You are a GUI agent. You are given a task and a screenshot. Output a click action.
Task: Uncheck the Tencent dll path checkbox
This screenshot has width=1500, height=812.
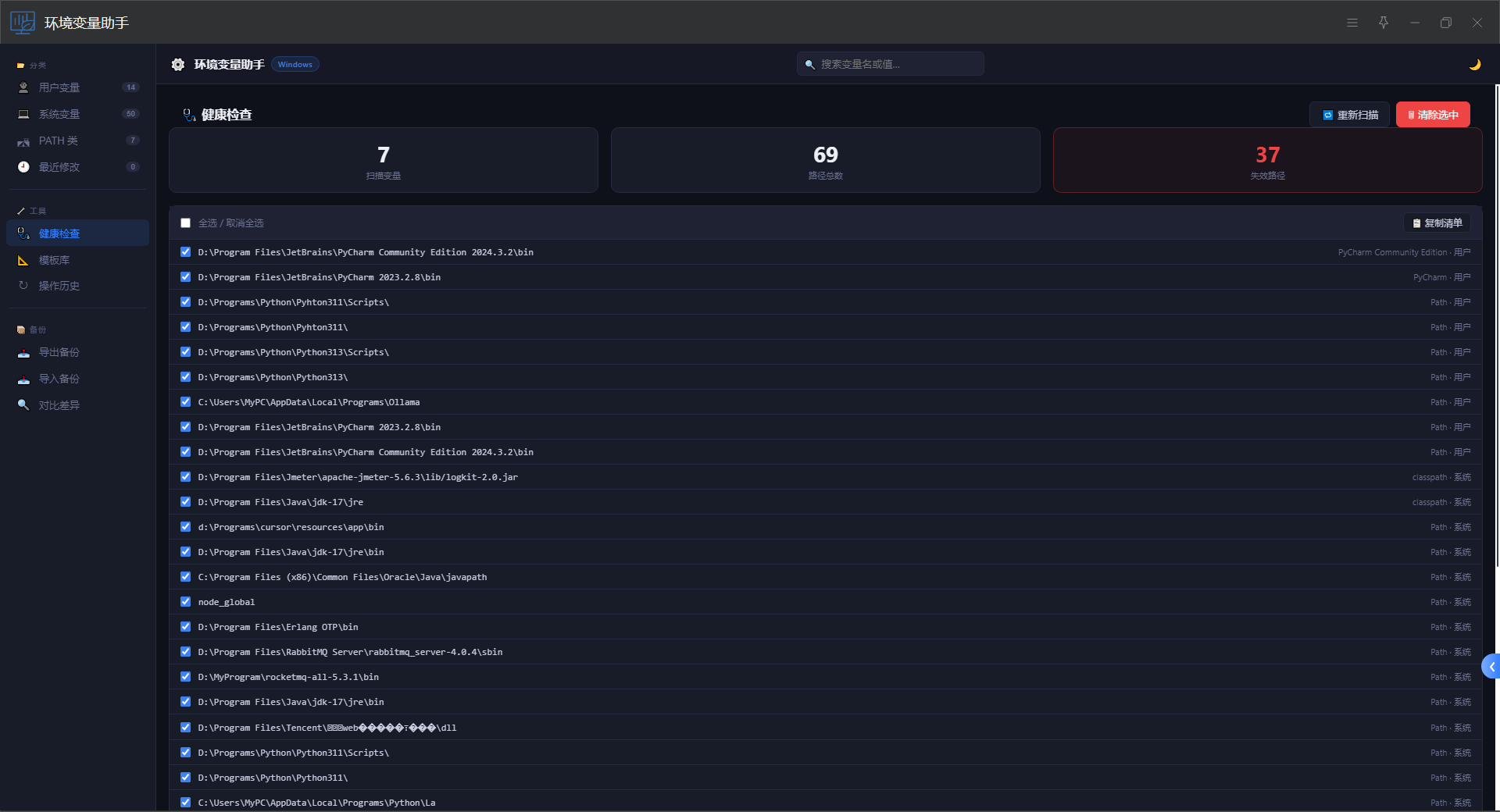point(185,728)
